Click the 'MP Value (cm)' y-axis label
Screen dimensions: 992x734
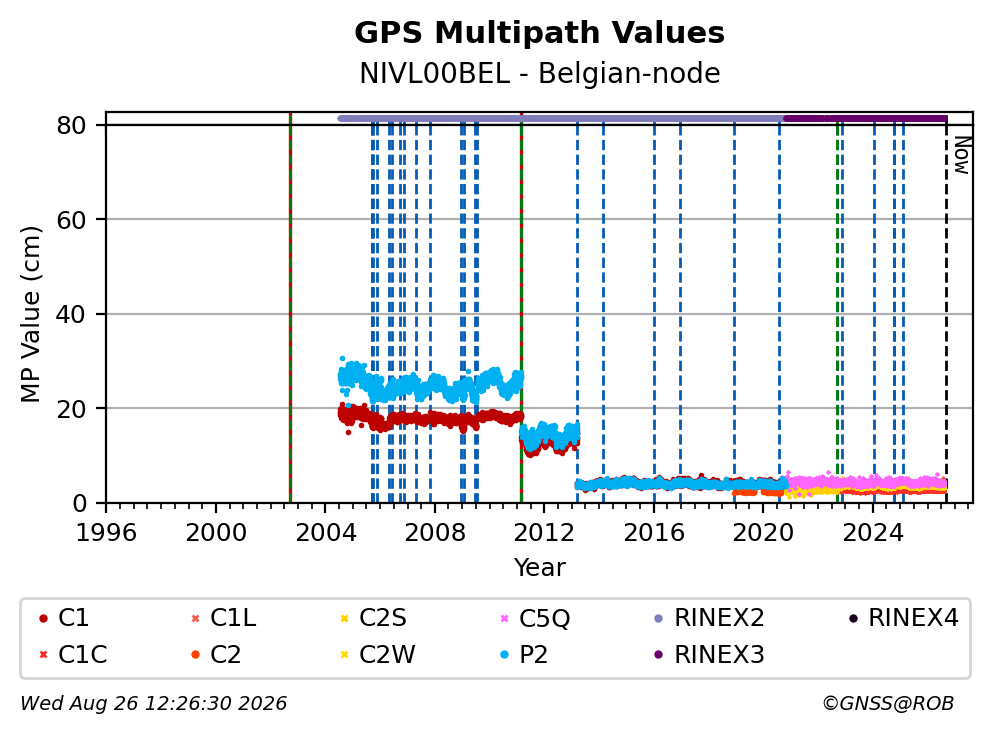pyautogui.click(x=30, y=314)
